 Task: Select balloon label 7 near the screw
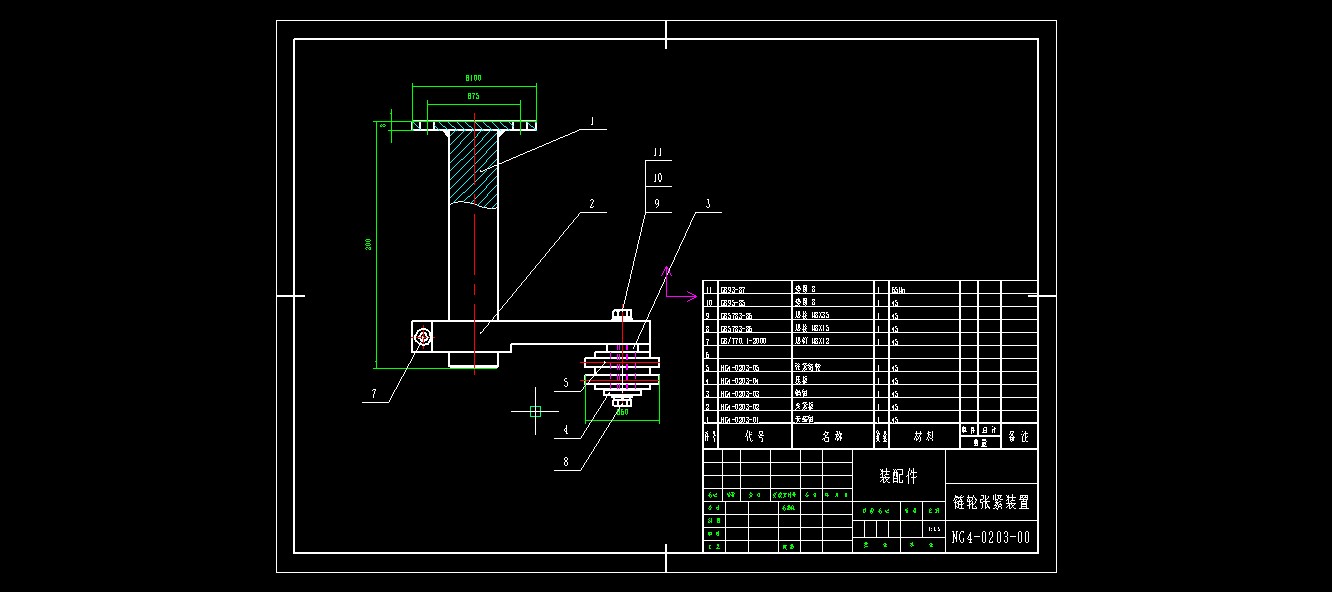(374, 394)
